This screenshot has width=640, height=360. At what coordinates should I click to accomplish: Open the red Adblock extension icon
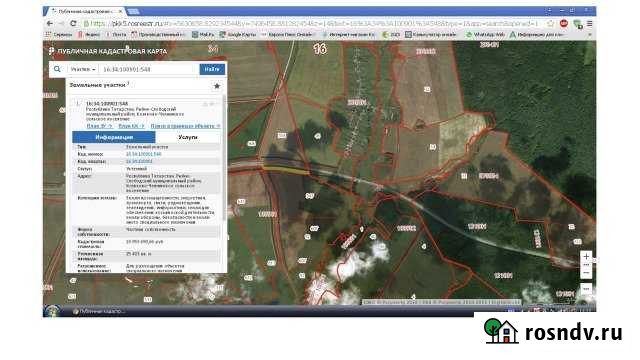[x=564, y=24]
